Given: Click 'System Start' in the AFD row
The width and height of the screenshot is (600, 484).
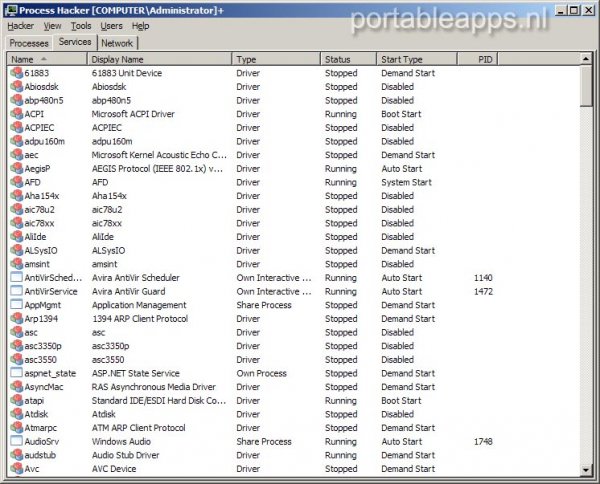Looking at the screenshot, I should point(406,182).
